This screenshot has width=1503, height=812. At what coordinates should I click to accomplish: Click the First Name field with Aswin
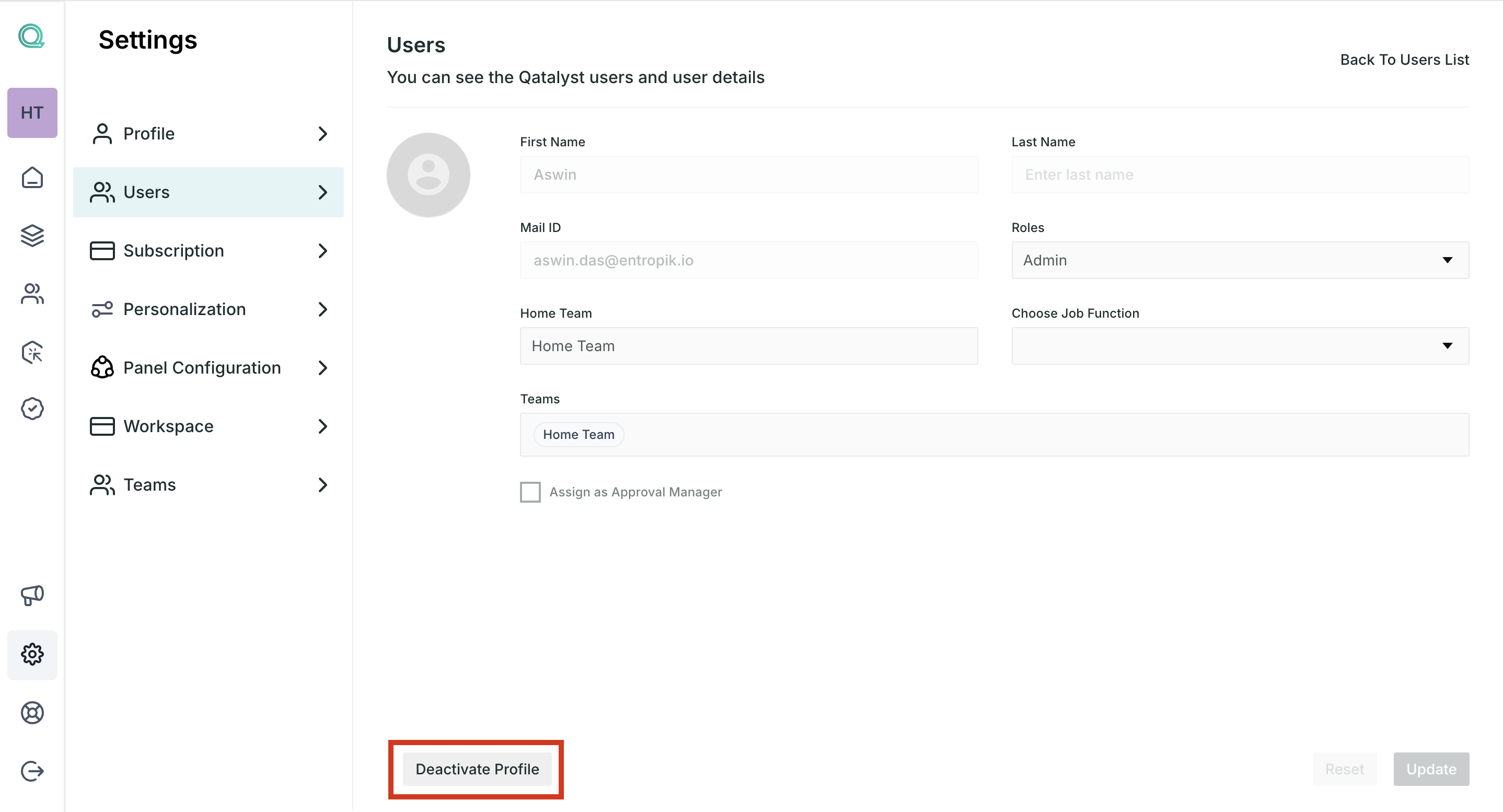[748, 175]
